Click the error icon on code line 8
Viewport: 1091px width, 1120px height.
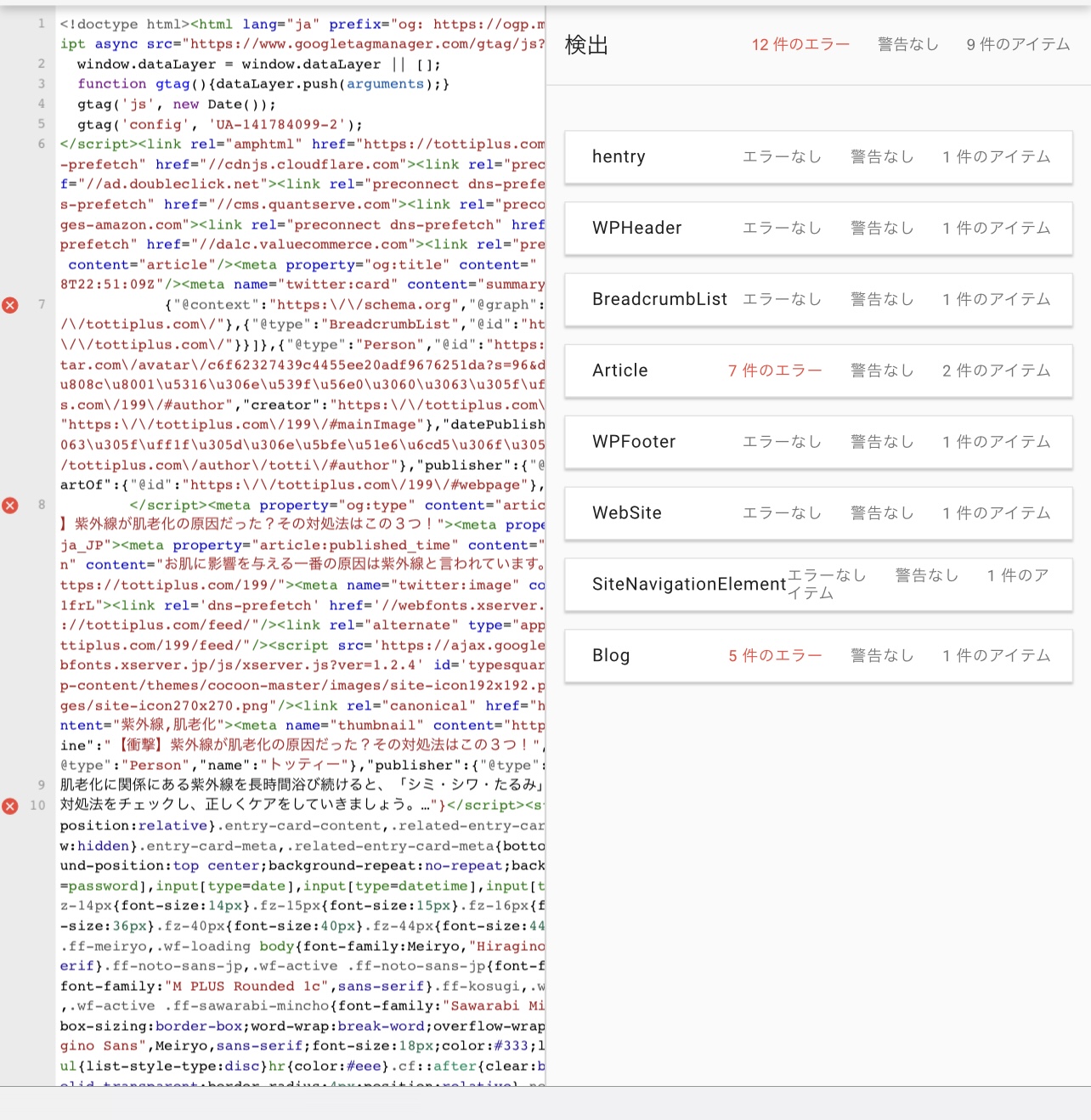(x=10, y=506)
